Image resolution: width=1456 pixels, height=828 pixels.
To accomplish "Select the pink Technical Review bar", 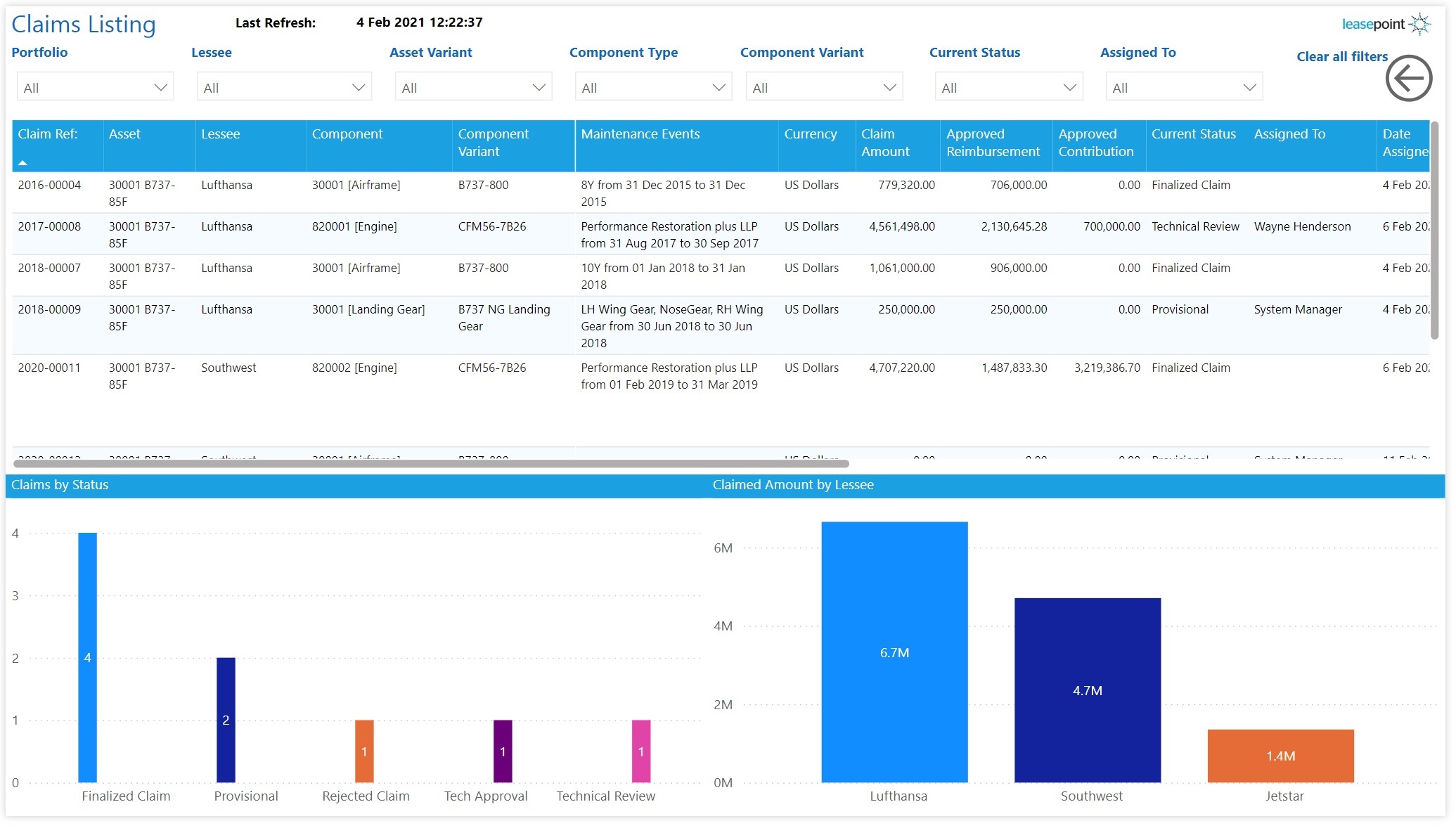I will click(x=641, y=751).
